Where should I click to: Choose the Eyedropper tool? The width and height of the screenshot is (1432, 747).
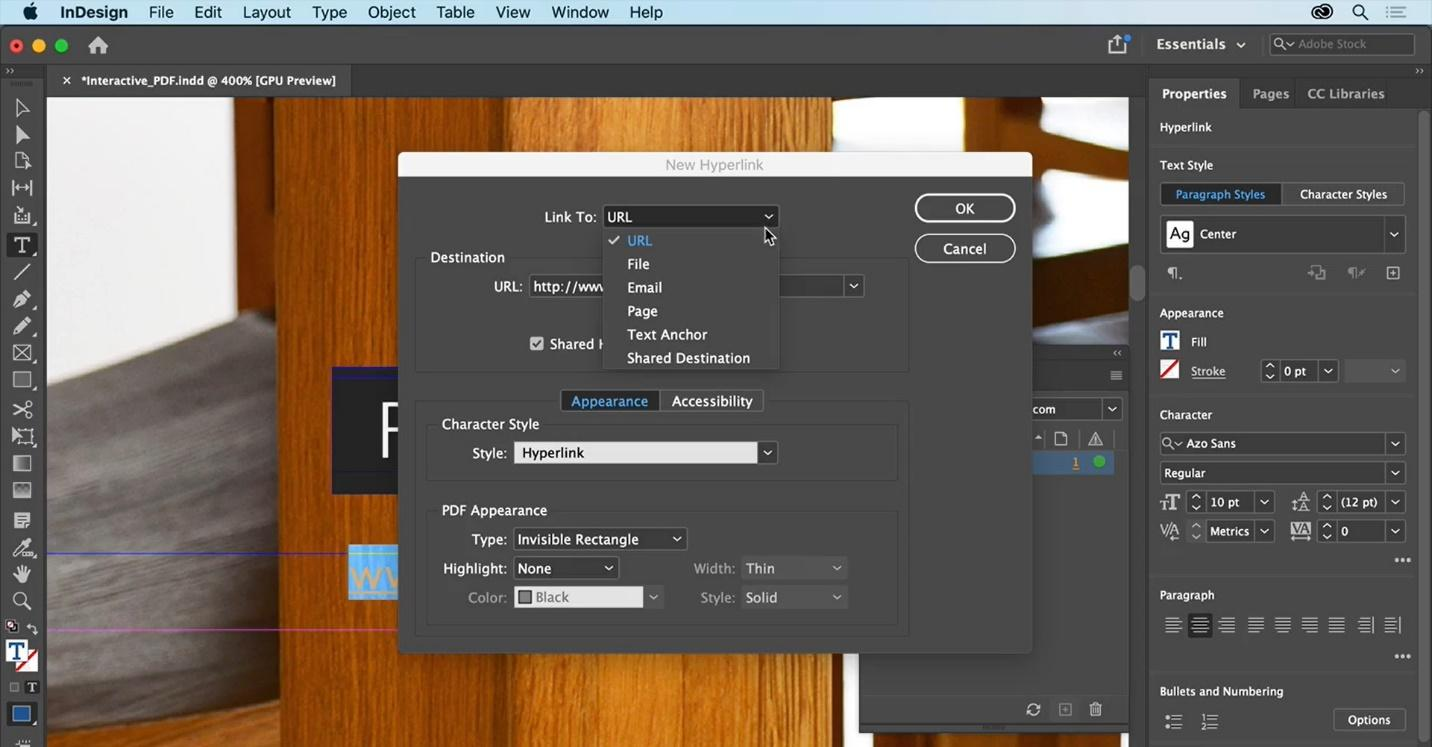[22, 546]
